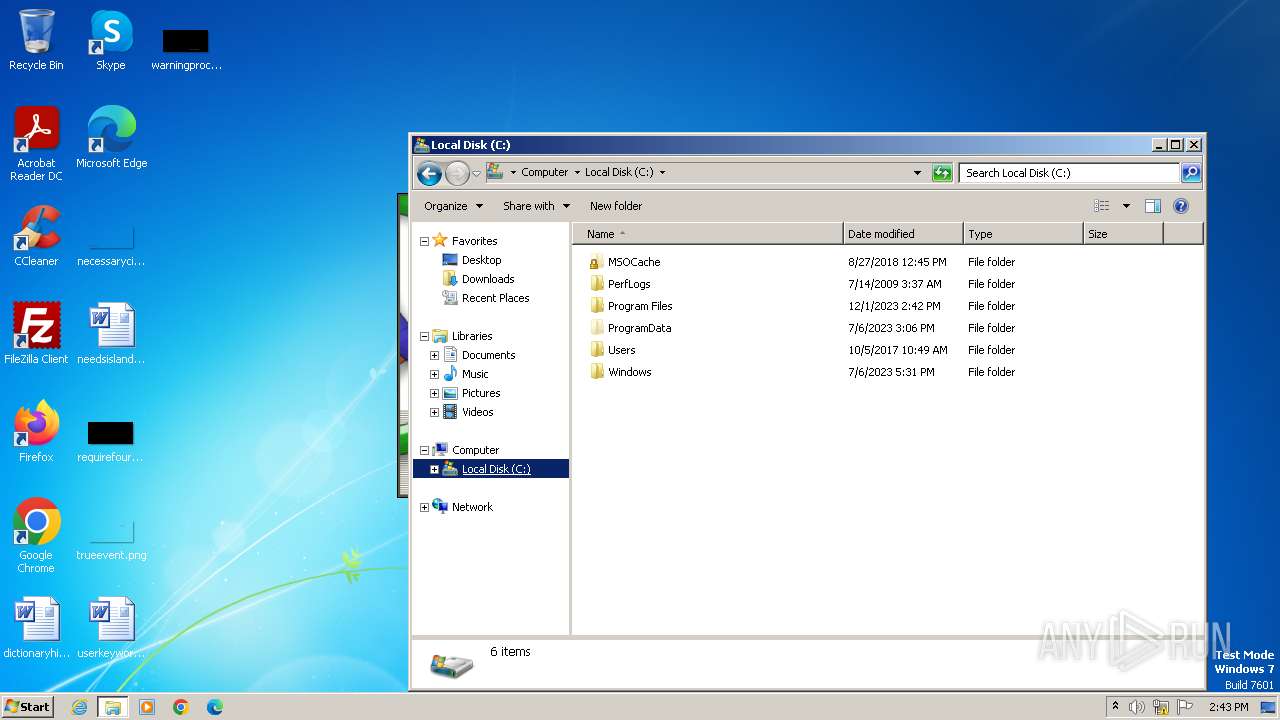
Task: Open Internet Explorer from taskbar
Action: [x=79, y=707]
